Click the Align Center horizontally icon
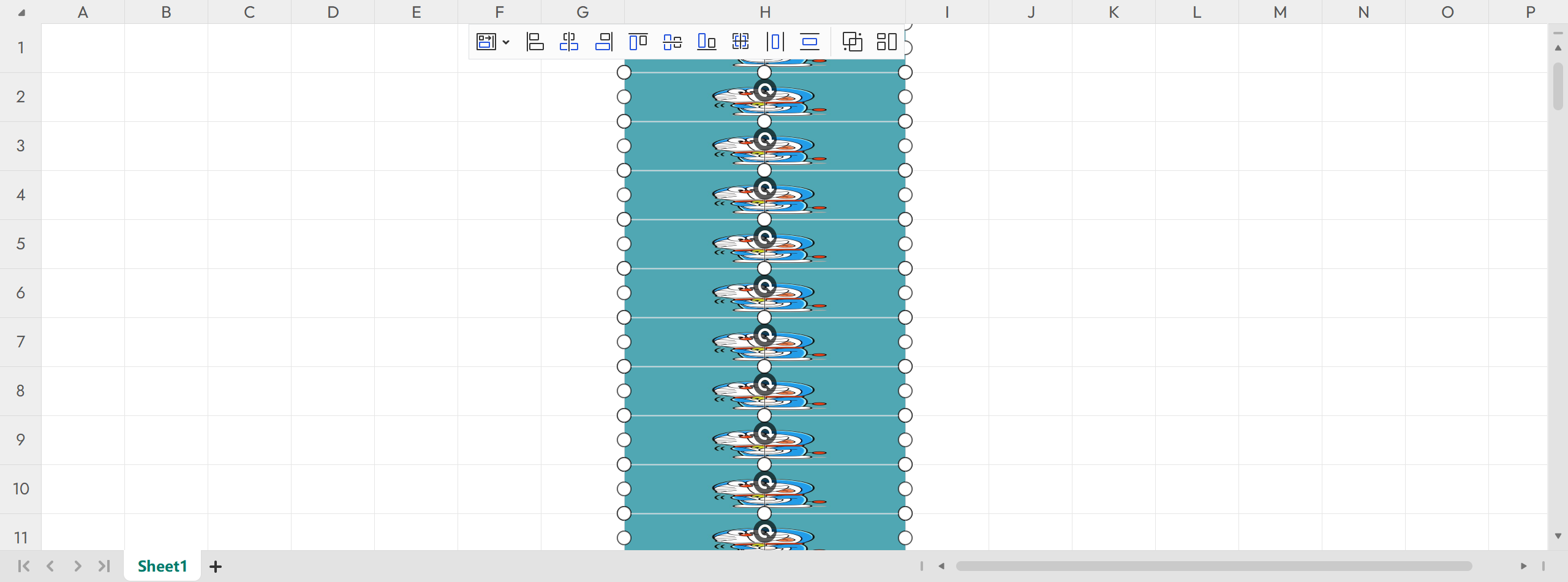1568x582 pixels. 569,42
